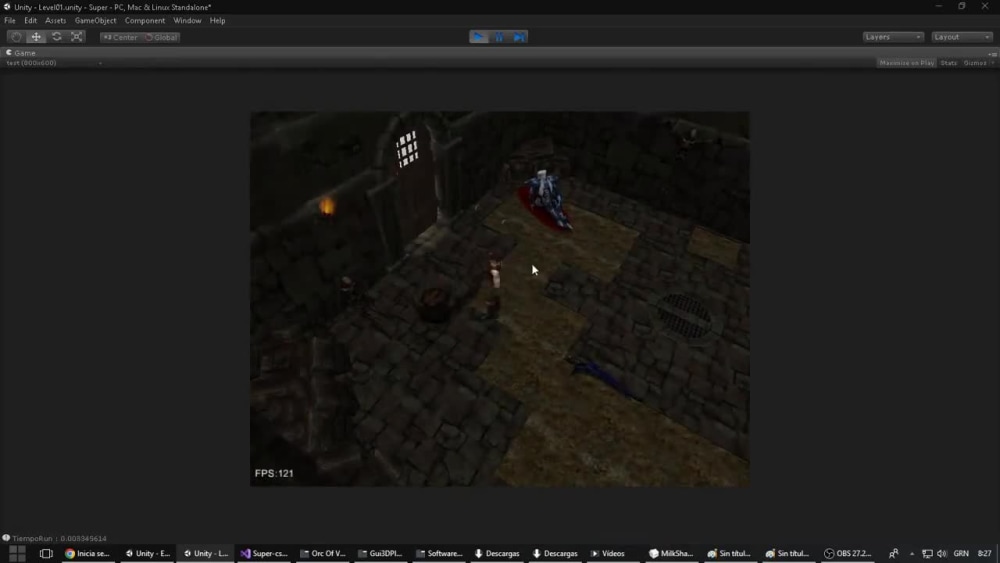Select the Hand tool in Unity toolbar
Image resolution: width=1000 pixels, height=563 pixels.
tap(16, 37)
